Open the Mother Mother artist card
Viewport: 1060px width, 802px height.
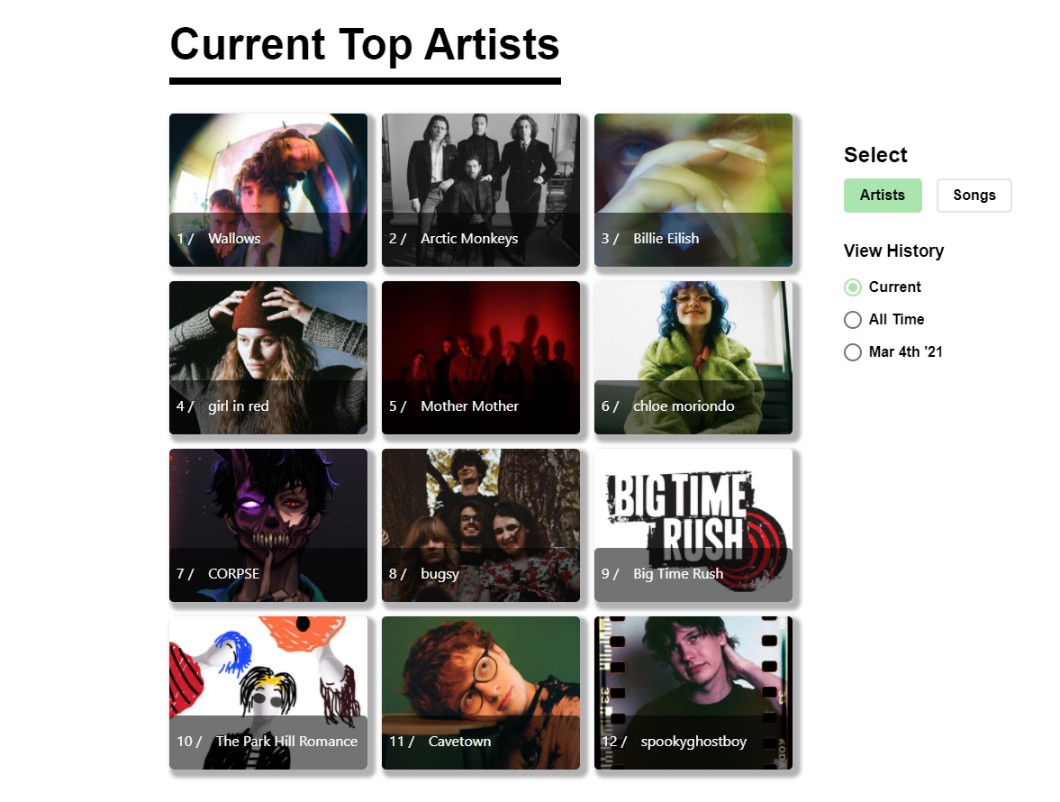coord(481,358)
